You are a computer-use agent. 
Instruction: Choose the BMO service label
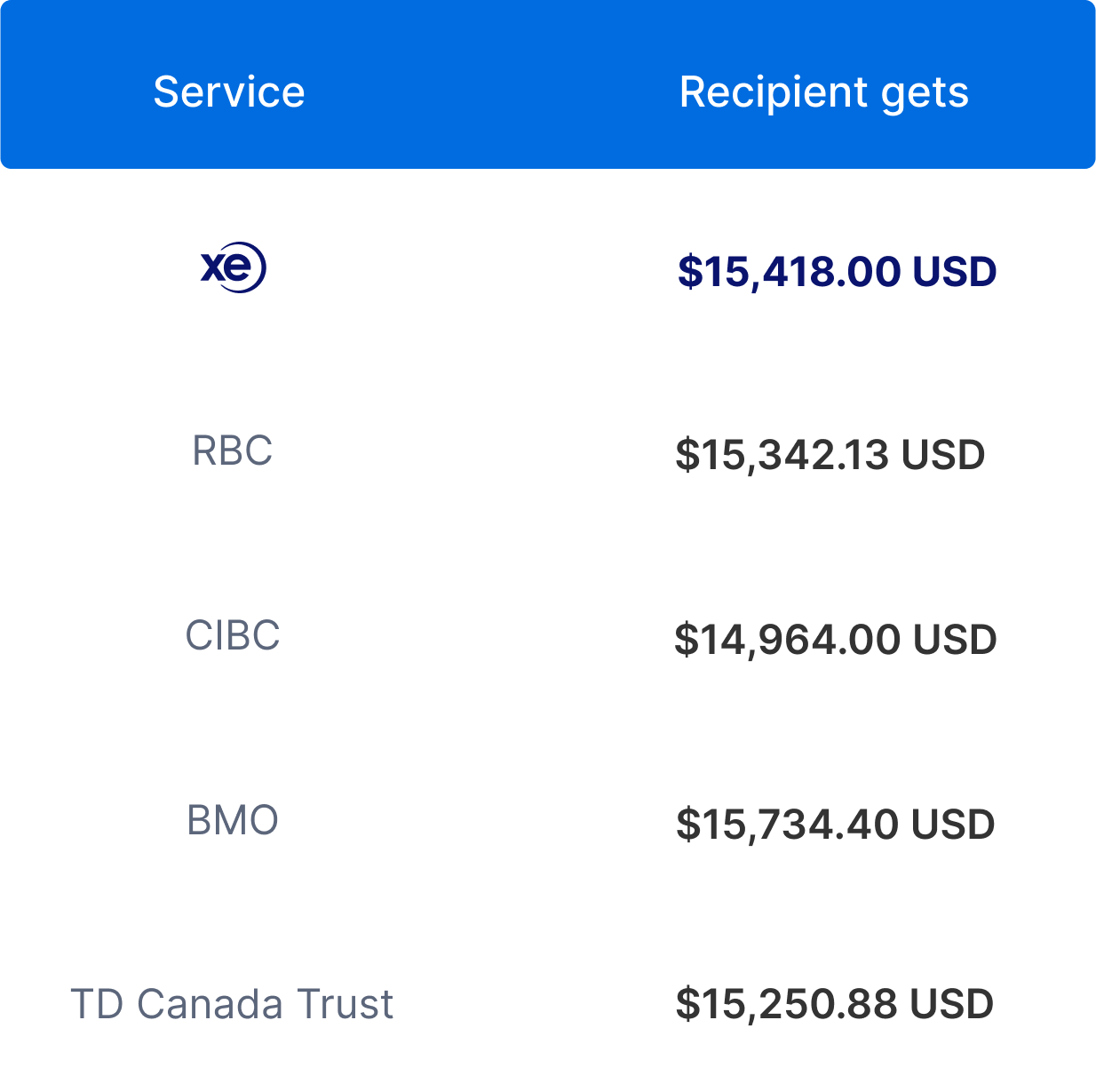pyautogui.click(x=233, y=820)
